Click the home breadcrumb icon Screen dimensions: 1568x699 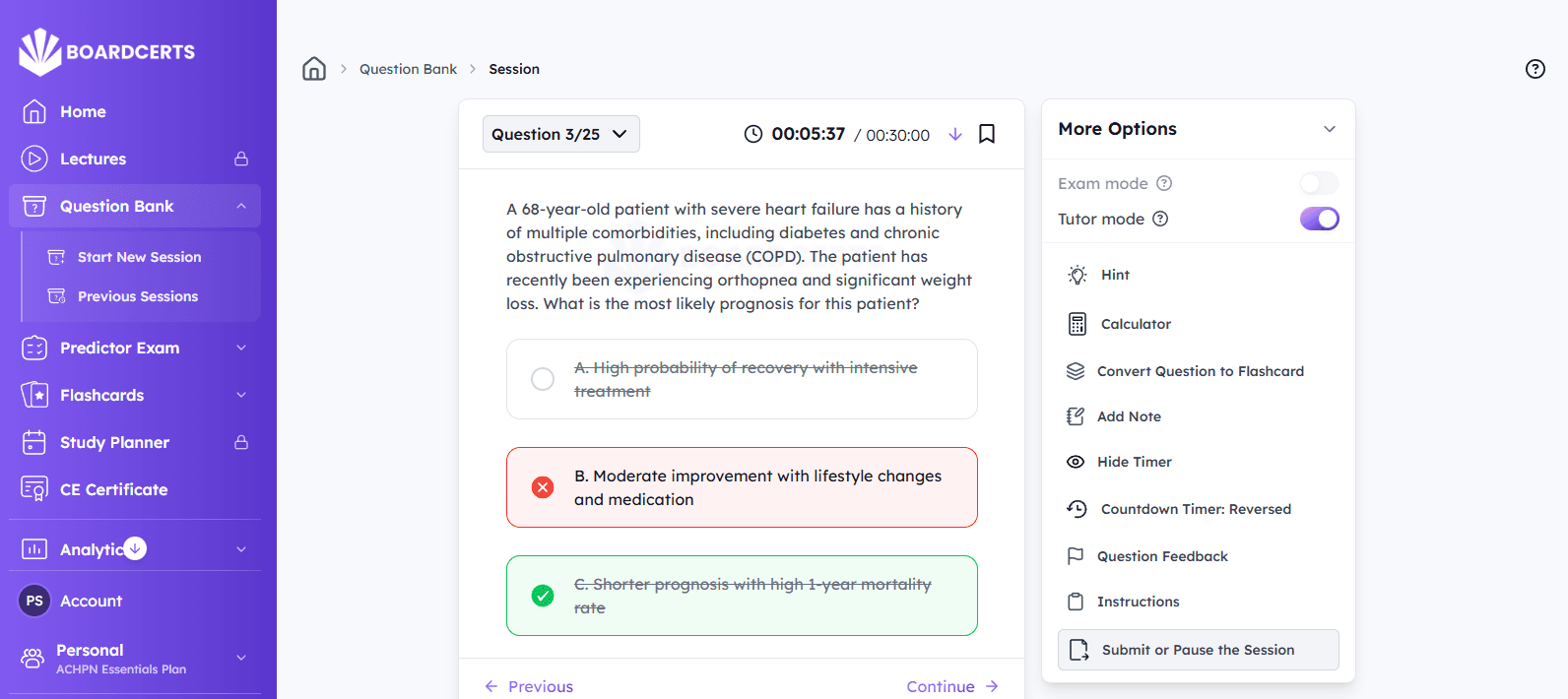(314, 69)
